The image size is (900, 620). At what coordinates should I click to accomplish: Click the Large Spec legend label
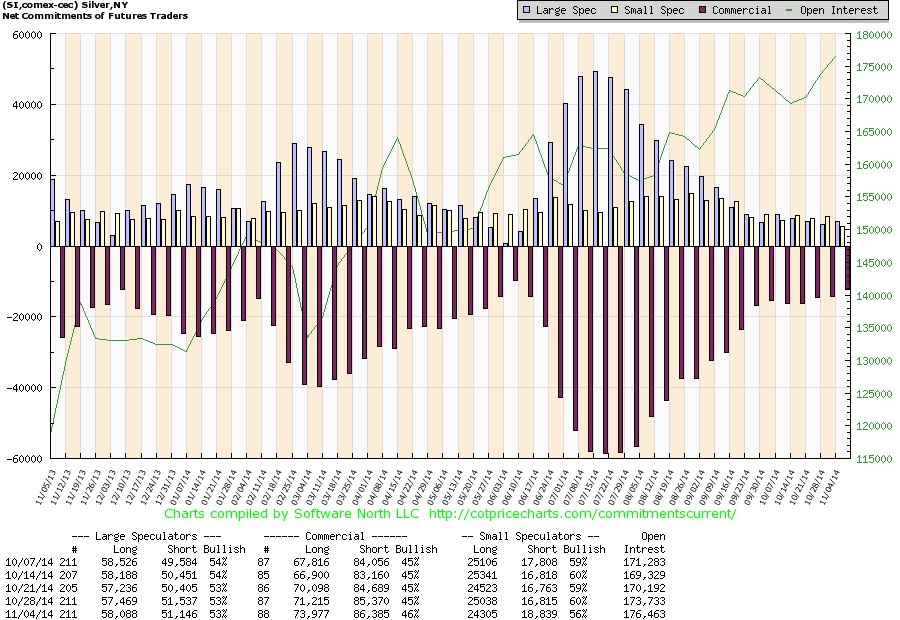566,10
